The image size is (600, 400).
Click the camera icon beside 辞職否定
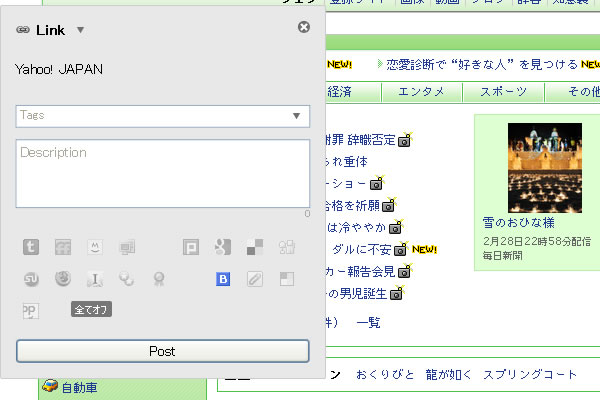405,140
